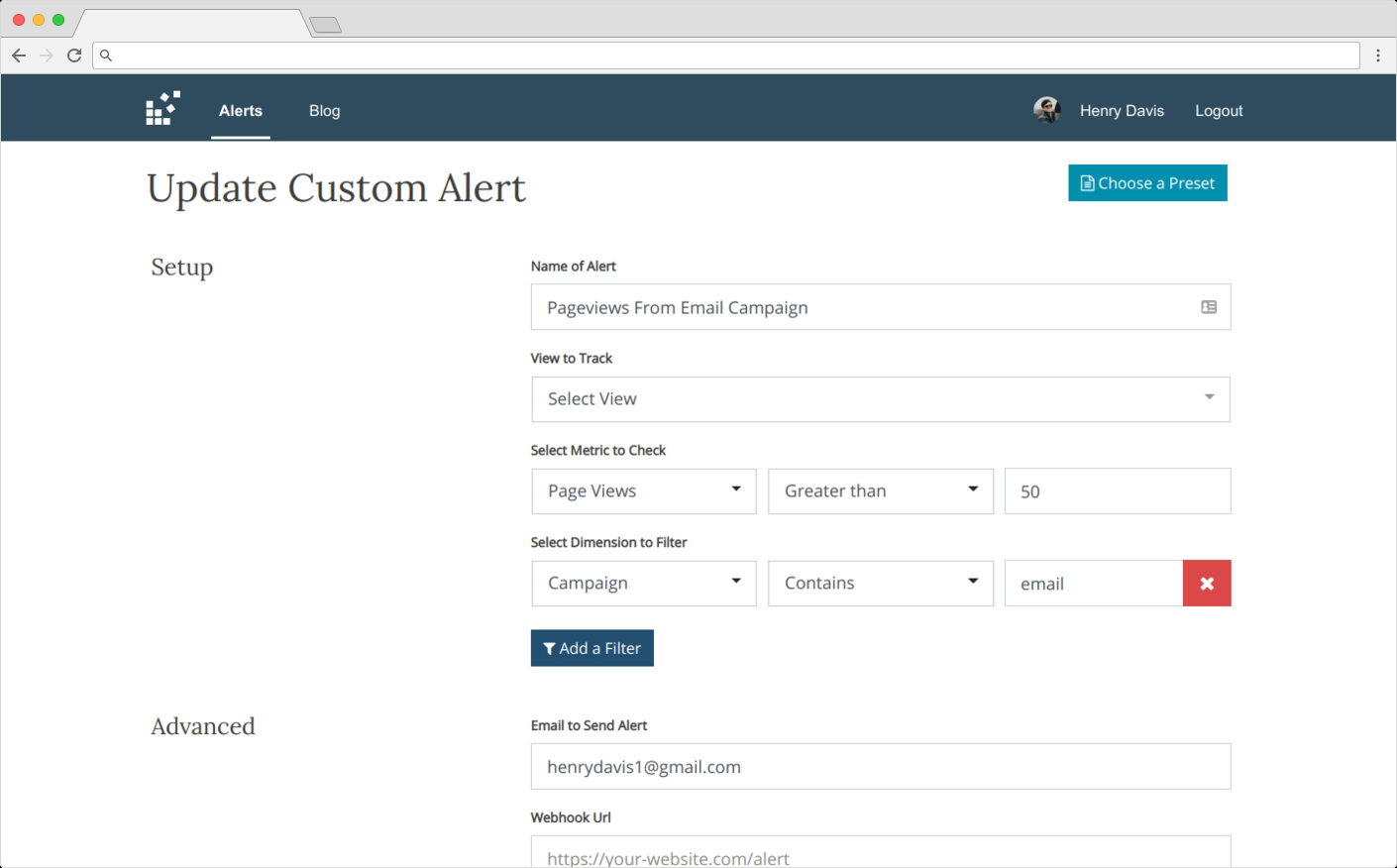
Task: Open the Contains operator dropdown
Action: 881,584
